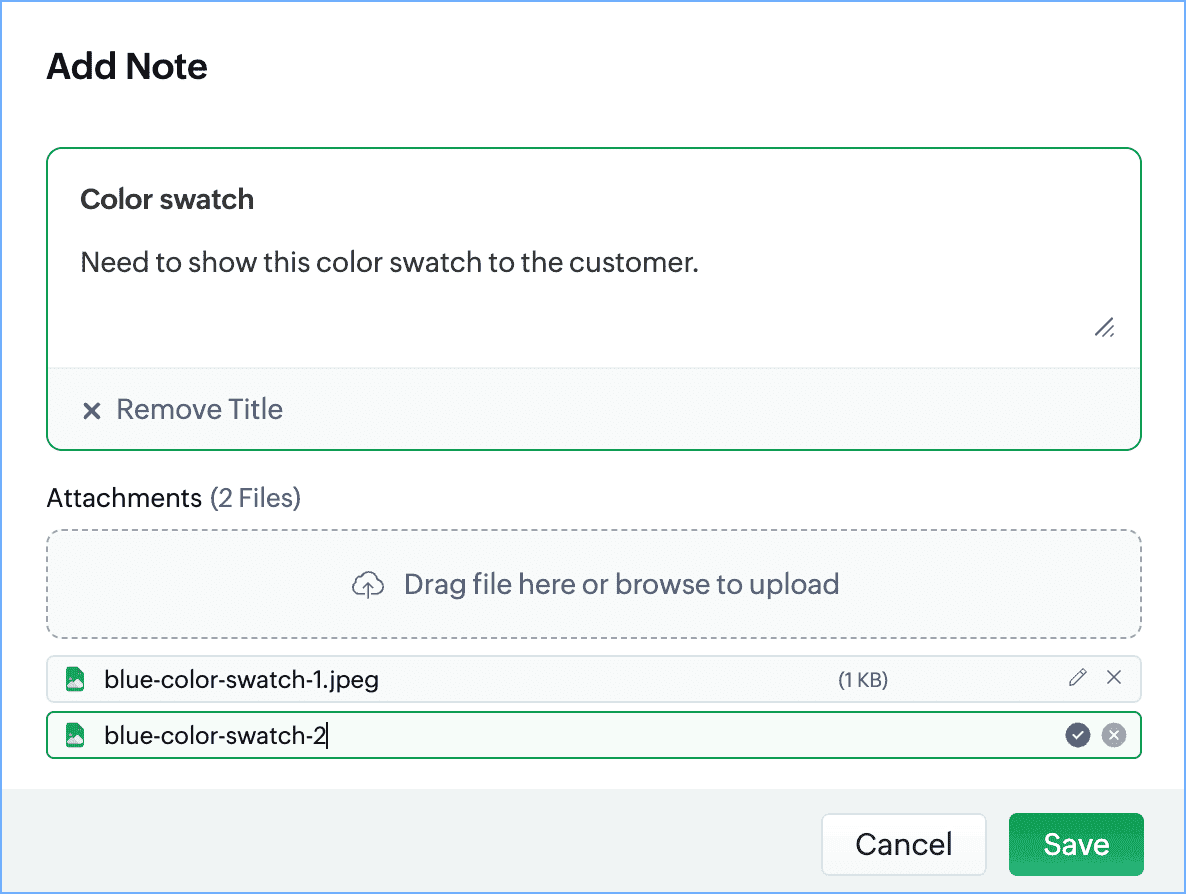Image resolution: width=1186 pixels, height=894 pixels.
Task: Select the blue-color-swatch-1.jpeg file name
Action: (x=241, y=680)
